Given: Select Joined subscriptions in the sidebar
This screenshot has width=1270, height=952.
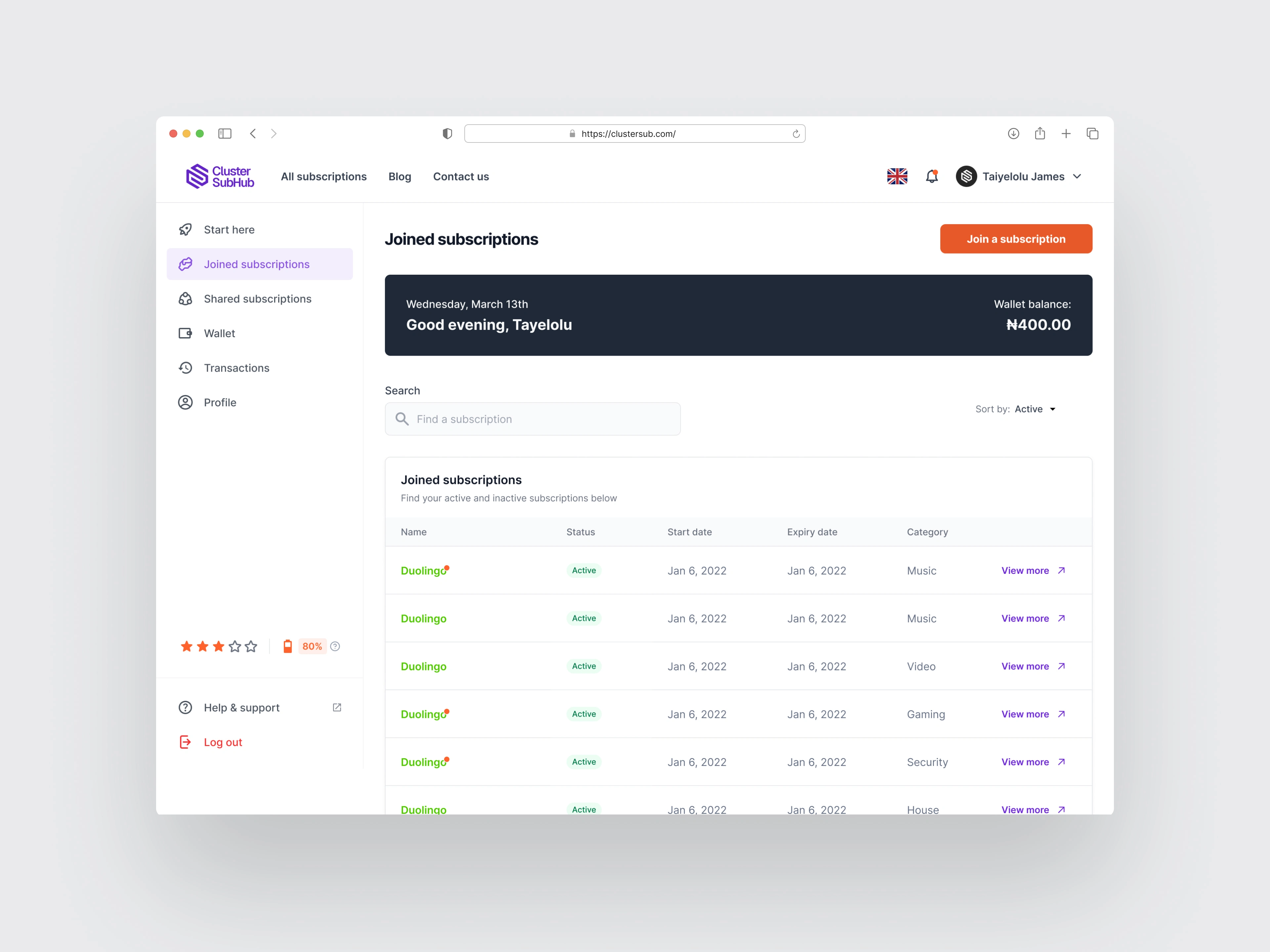Looking at the screenshot, I should pyautogui.click(x=260, y=264).
